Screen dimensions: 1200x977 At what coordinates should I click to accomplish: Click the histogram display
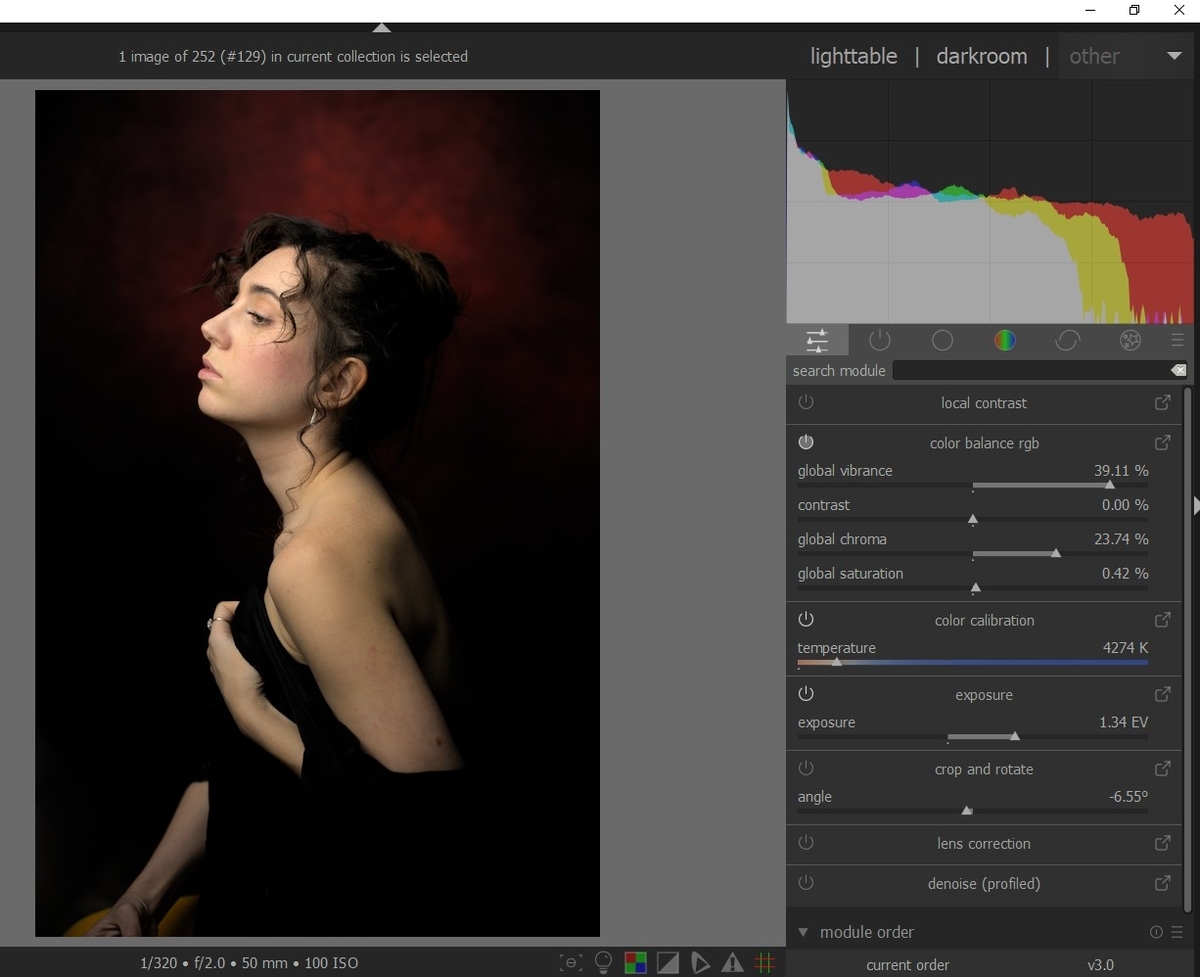pyautogui.click(x=991, y=202)
